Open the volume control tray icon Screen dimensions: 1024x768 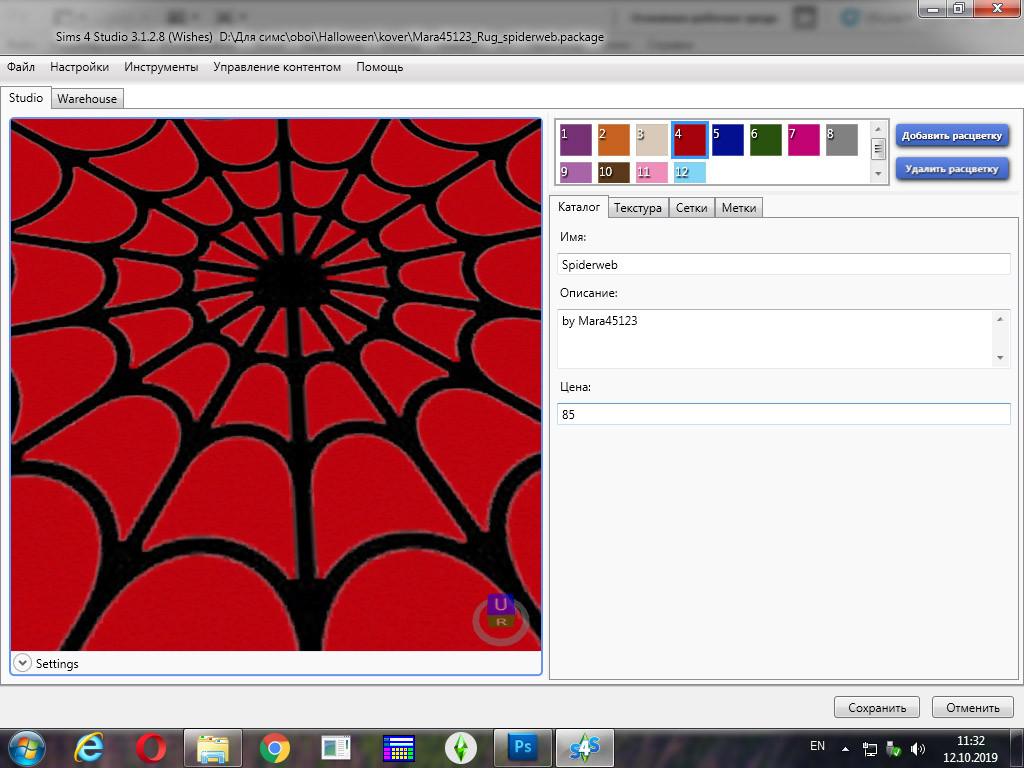coord(918,749)
